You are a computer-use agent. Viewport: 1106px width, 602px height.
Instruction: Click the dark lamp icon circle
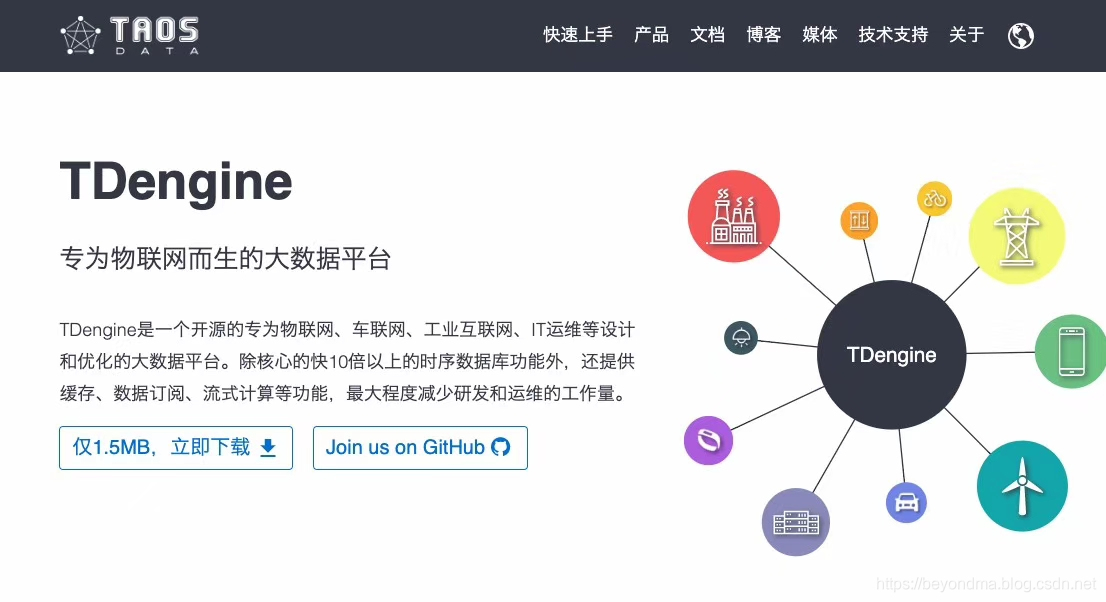741,337
